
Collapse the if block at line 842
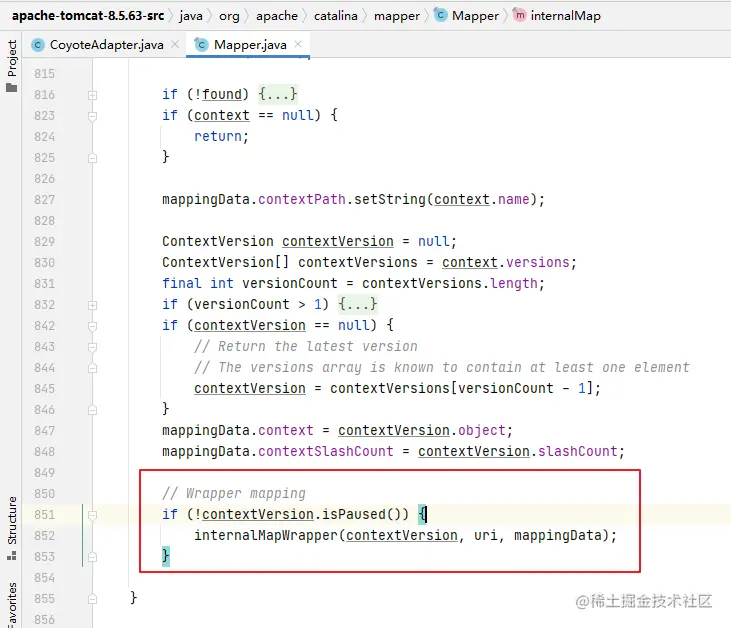tap(92, 326)
